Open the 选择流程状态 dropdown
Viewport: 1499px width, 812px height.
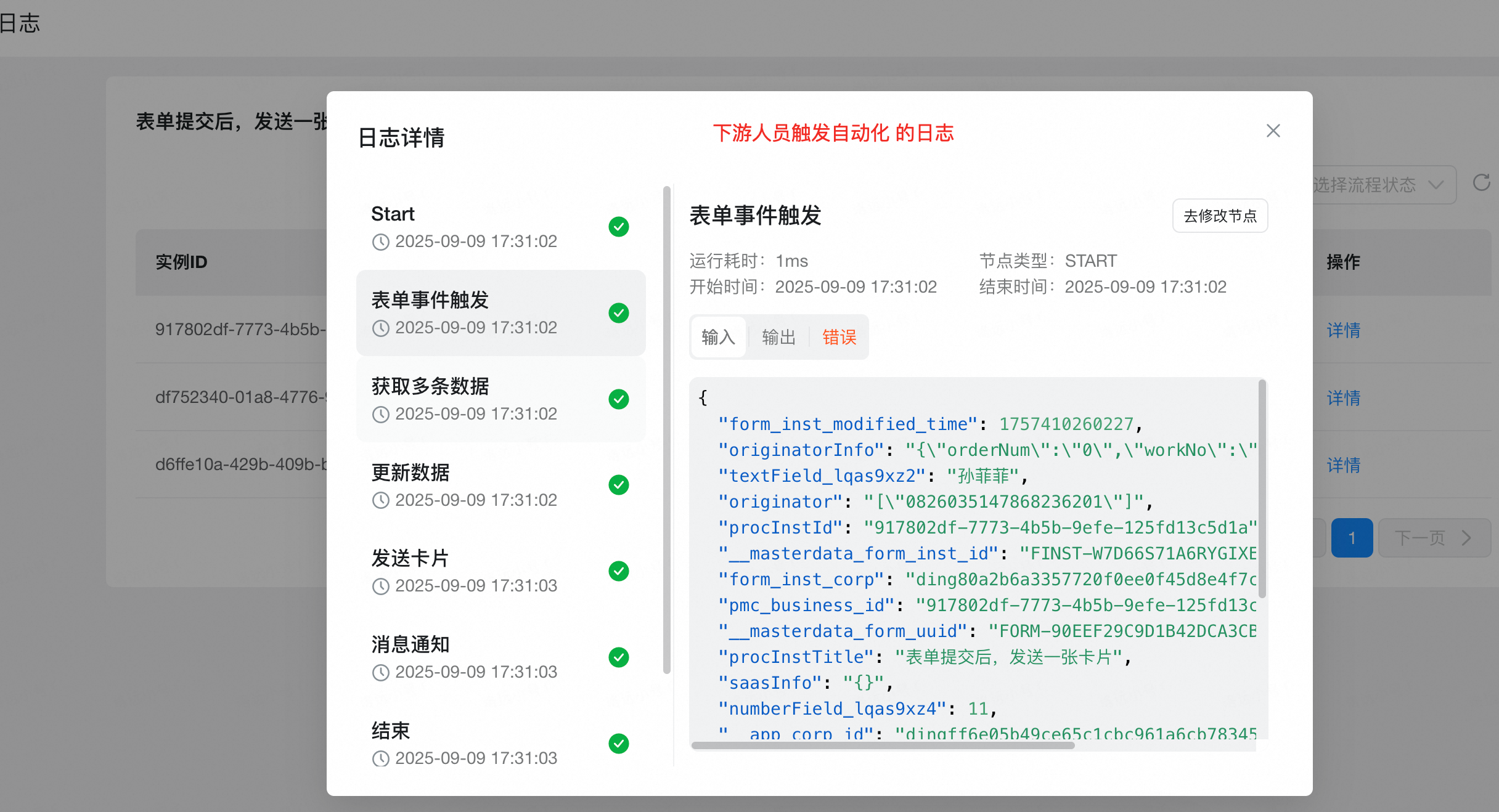(1381, 185)
